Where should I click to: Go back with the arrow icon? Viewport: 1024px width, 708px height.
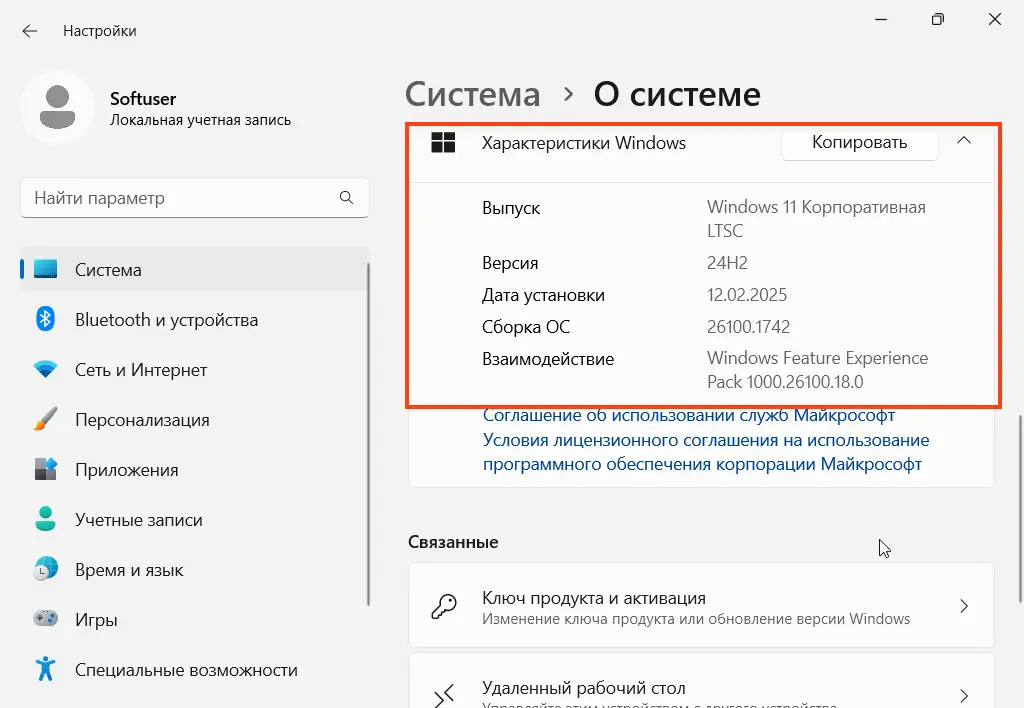tap(29, 31)
